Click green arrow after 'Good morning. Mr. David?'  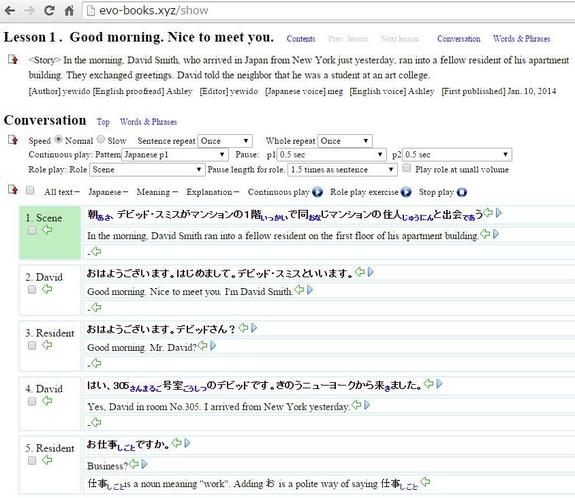(203, 345)
